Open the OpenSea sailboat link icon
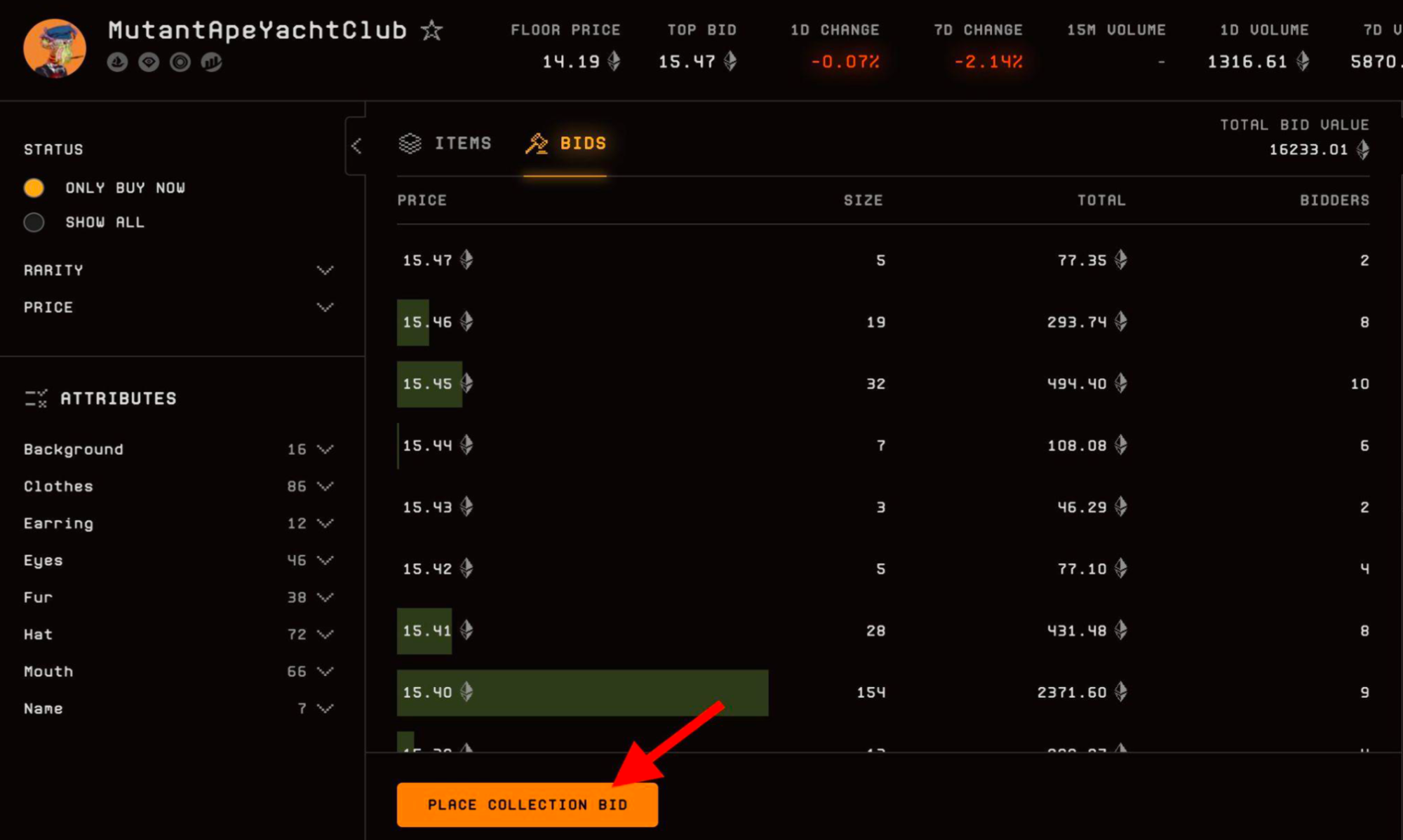The height and width of the screenshot is (840, 1403). (117, 62)
